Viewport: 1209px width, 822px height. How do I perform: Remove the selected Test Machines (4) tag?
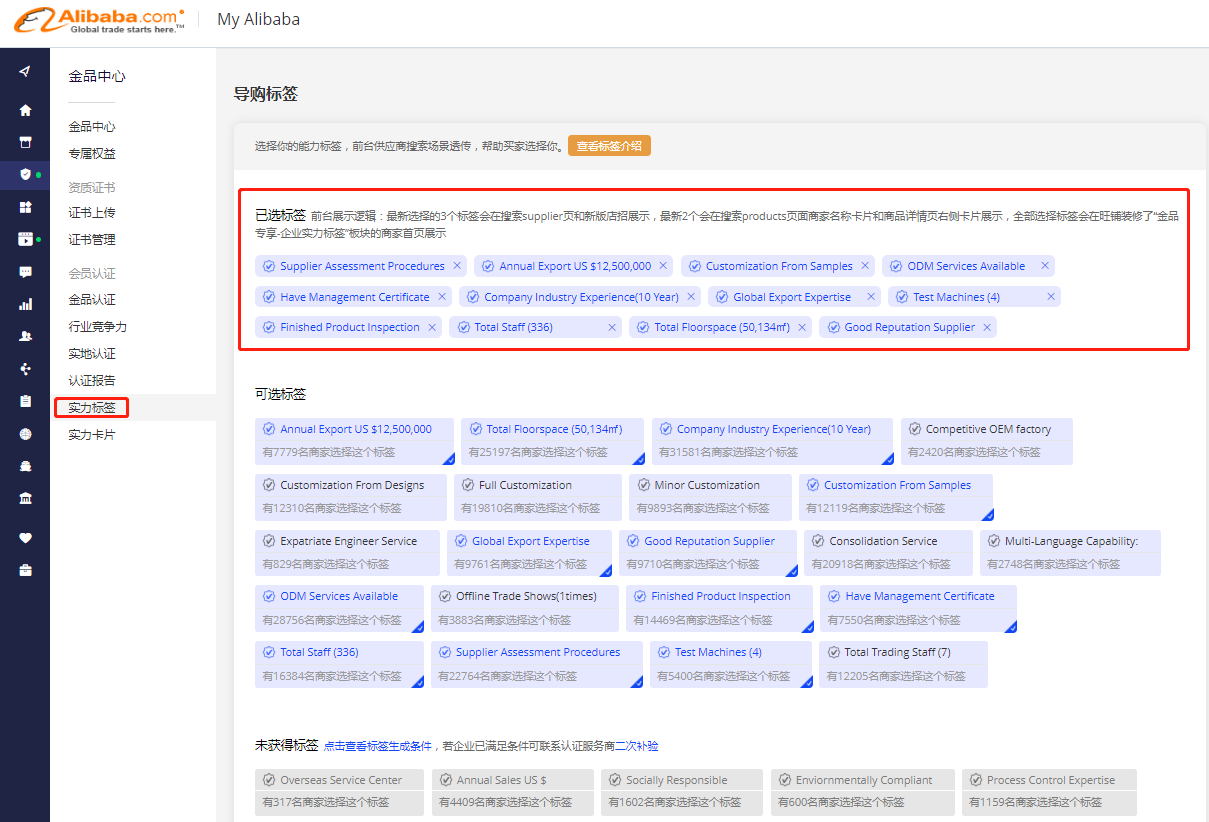point(1051,297)
